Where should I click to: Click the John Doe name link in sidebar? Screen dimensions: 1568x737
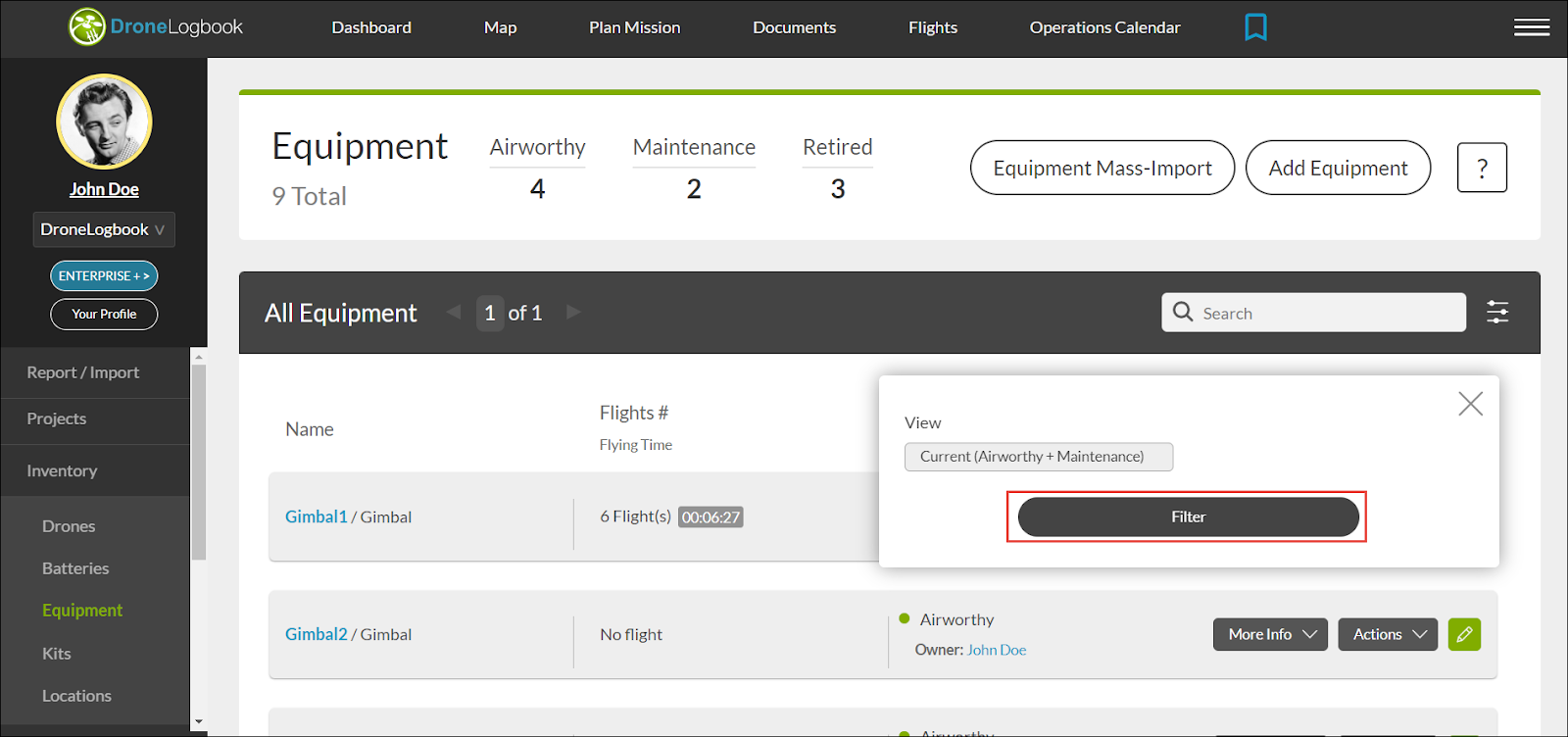[x=104, y=189]
